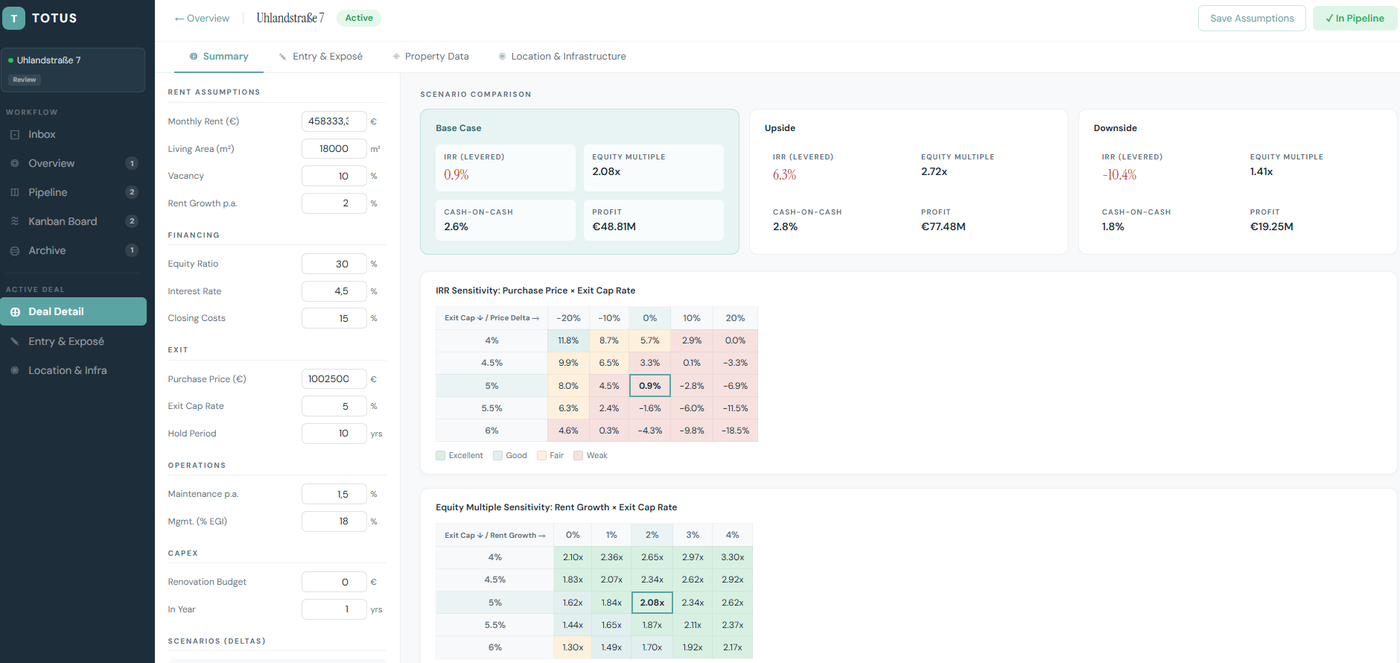
Task: Click the Review tag on the deal card
Action: pyautogui.click(x=24, y=79)
